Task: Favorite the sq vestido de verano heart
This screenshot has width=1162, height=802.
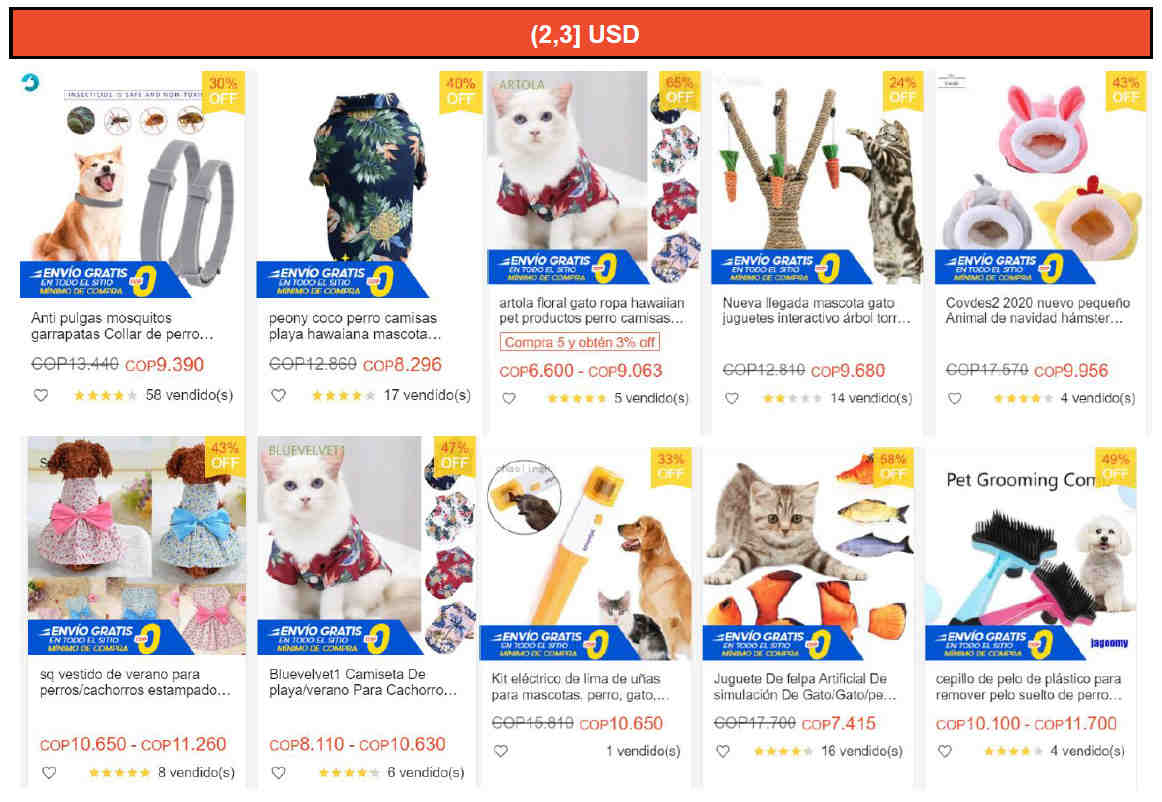Action: 49,773
